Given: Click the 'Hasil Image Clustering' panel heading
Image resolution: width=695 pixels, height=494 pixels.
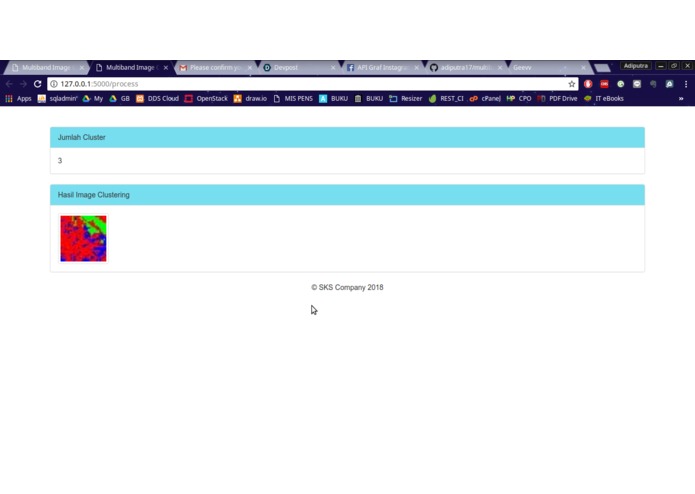Looking at the screenshot, I should [x=347, y=195].
